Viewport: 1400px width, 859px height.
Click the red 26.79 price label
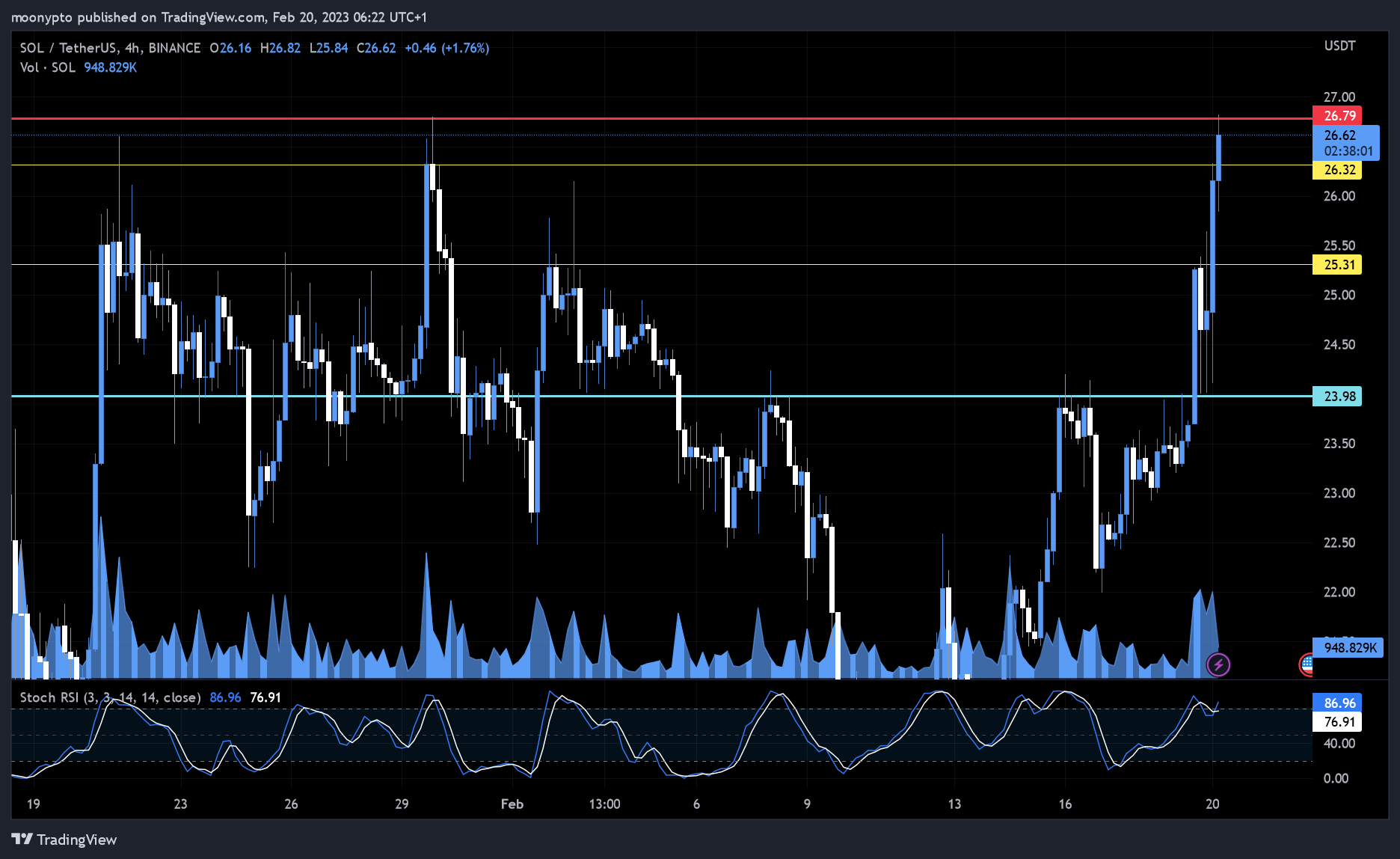tap(1337, 116)
